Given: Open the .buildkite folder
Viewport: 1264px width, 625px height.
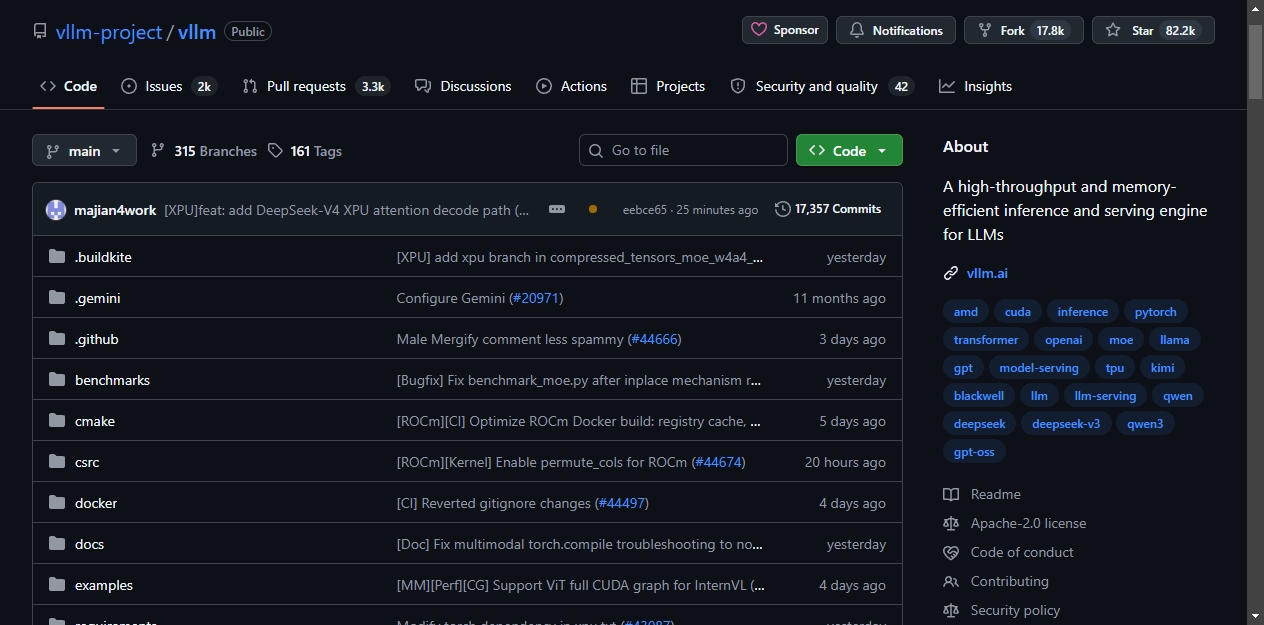Looking at the screenshot, I should [x=103, y=257].
